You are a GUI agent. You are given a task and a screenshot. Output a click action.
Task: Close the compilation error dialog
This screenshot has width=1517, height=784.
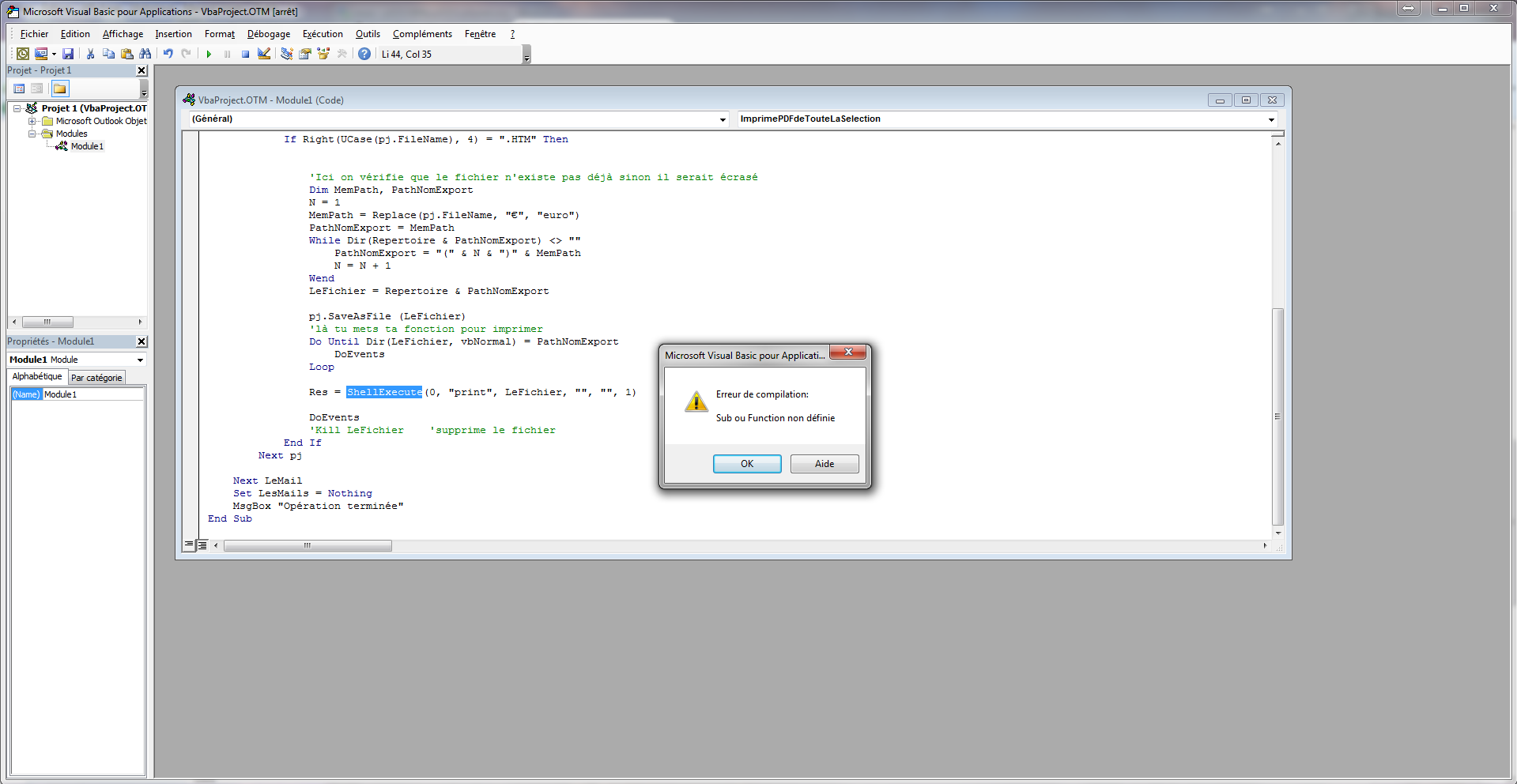[x=848, y=352]
